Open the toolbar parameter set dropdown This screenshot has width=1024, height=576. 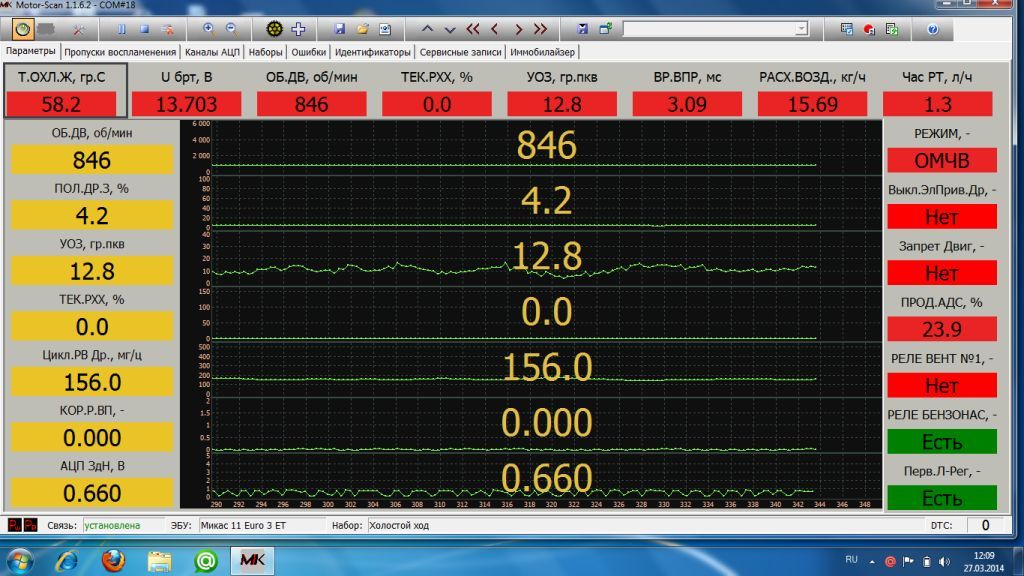[x=801, y=29]
